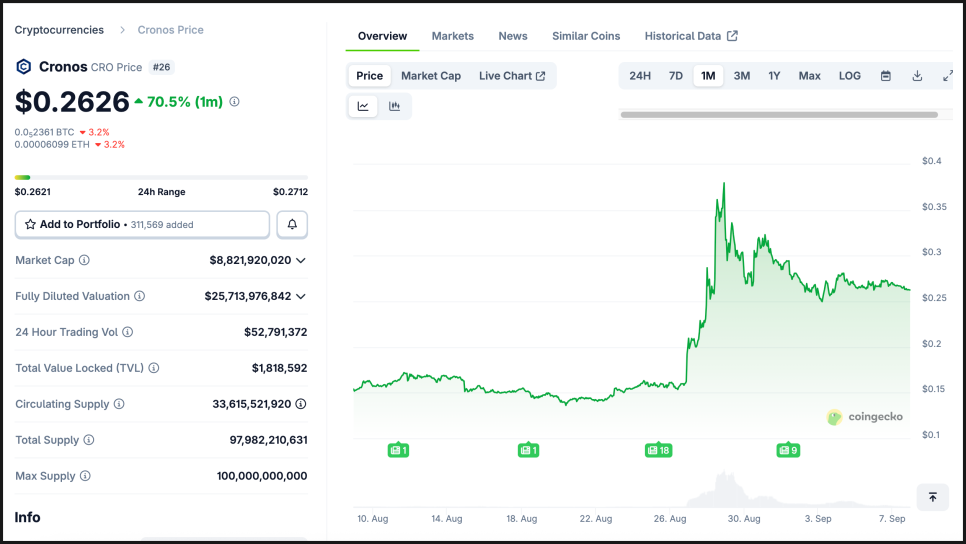Open the Similar Coins tab
This screenshot has width=966, height=544.
(x=586, y=36)
